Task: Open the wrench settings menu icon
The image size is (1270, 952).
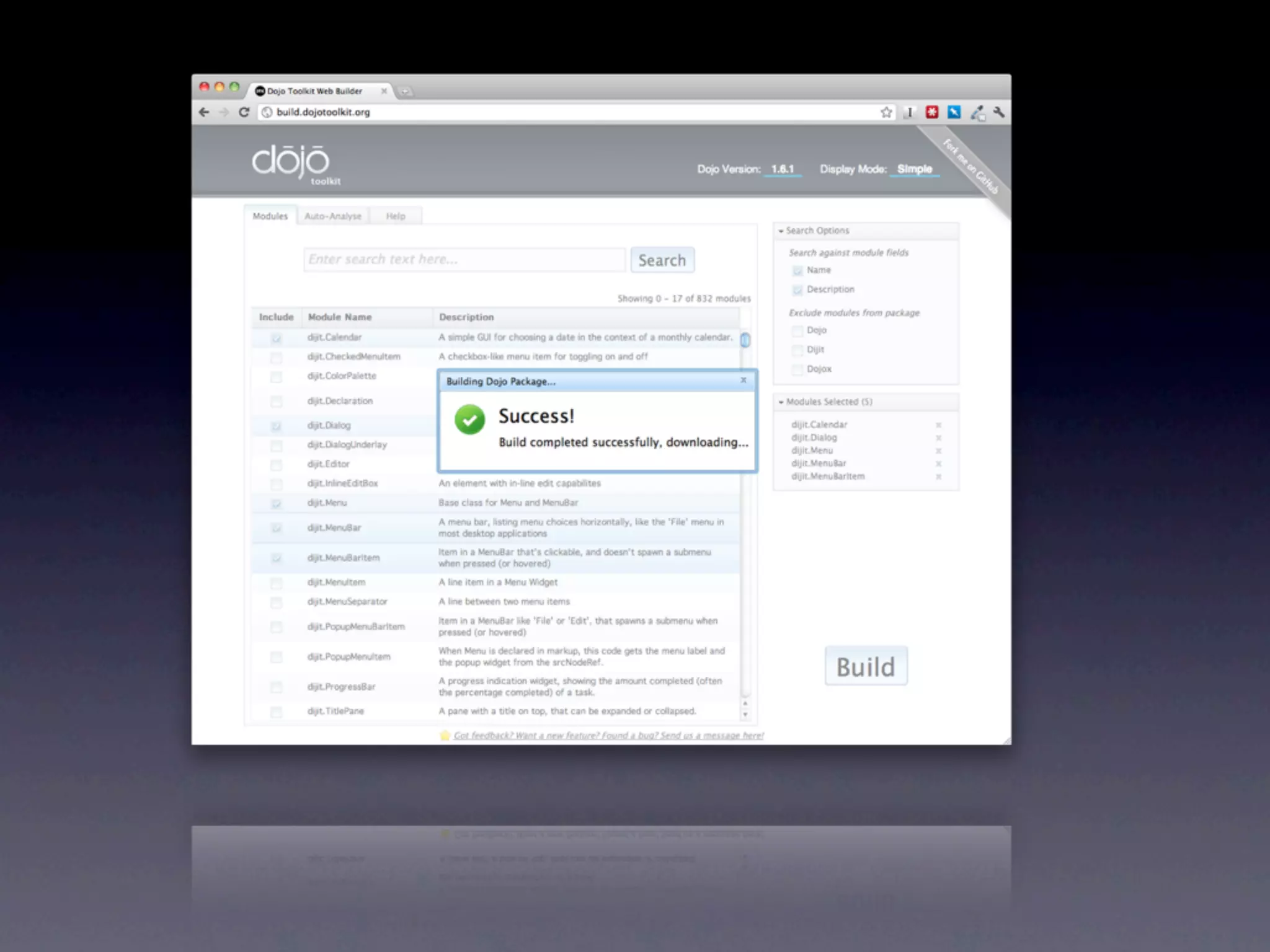Action: tap(998, 112)
